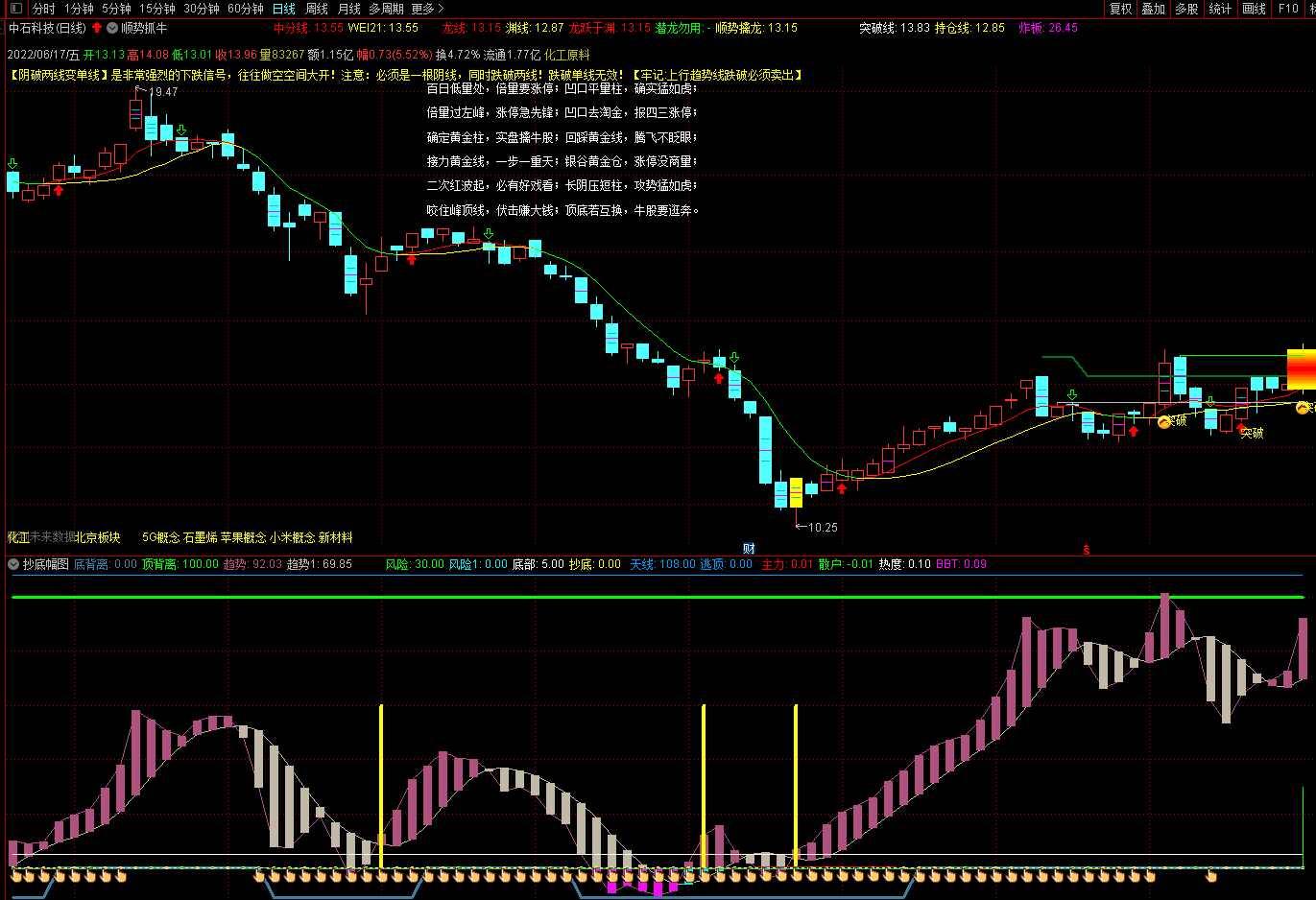
Task: Click the 龙线 13.15 value
Action: tap(471, 28)
